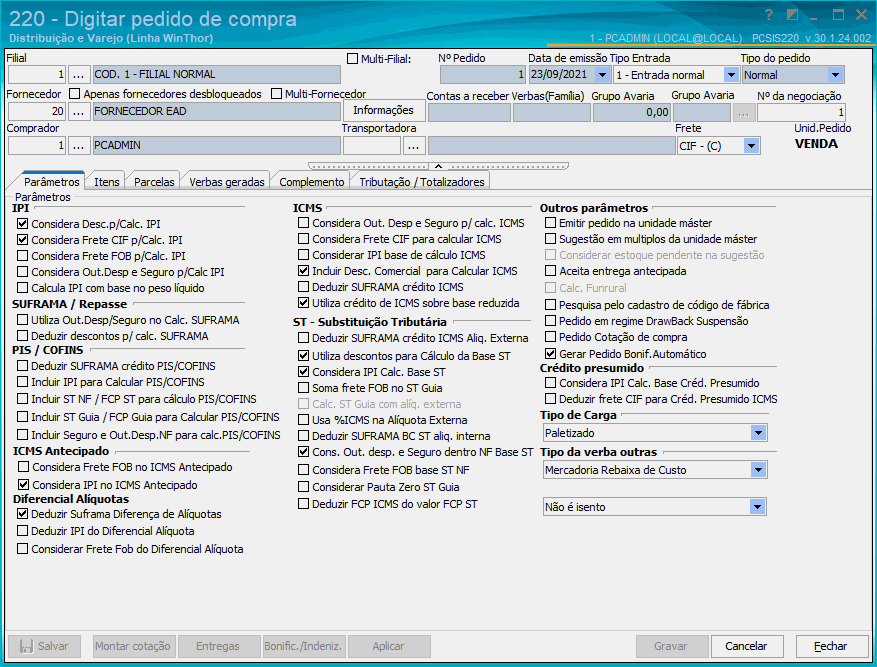
Task: Enable Emitir pedido na unidade máster
Action: tap(550, 223)
